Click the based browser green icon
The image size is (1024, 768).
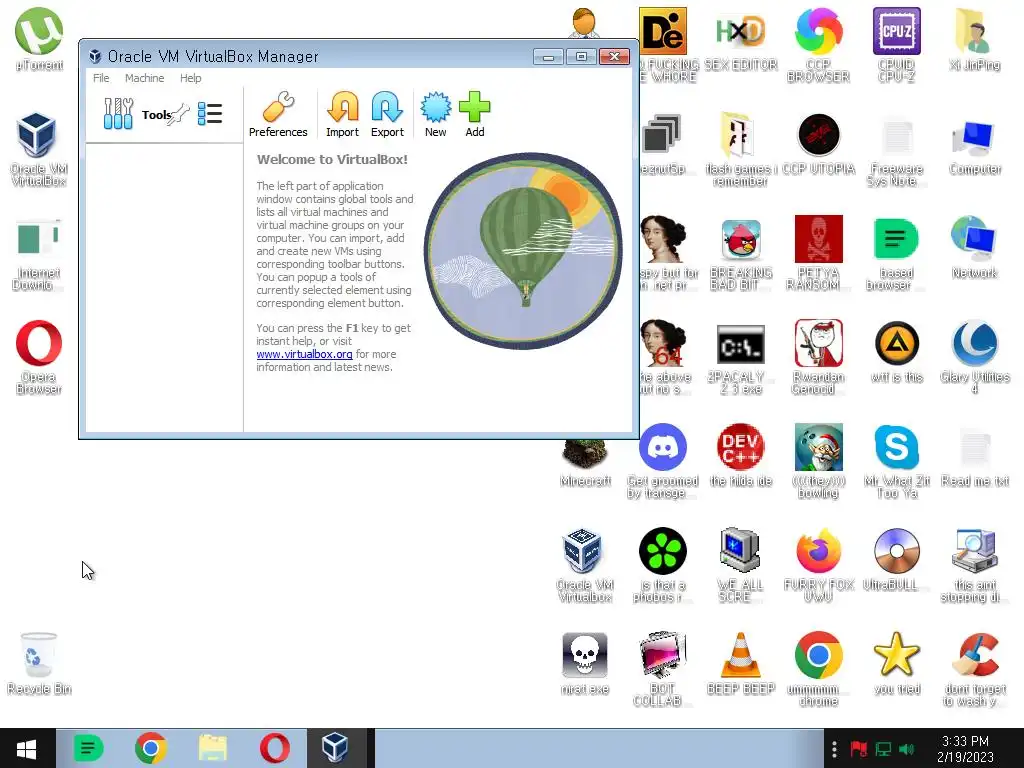tap(897, 253)
